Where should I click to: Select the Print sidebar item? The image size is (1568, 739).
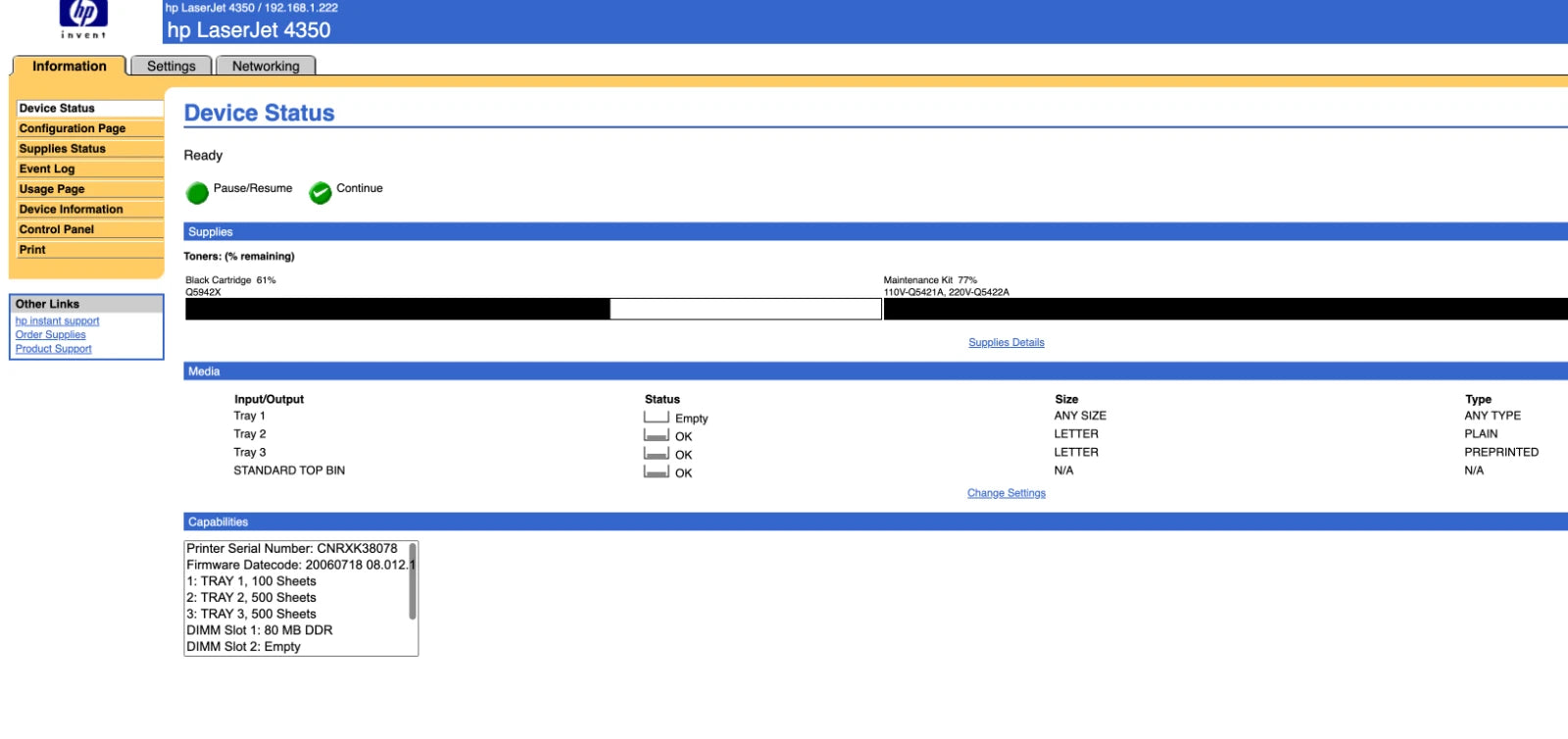[x=90, y=250]
